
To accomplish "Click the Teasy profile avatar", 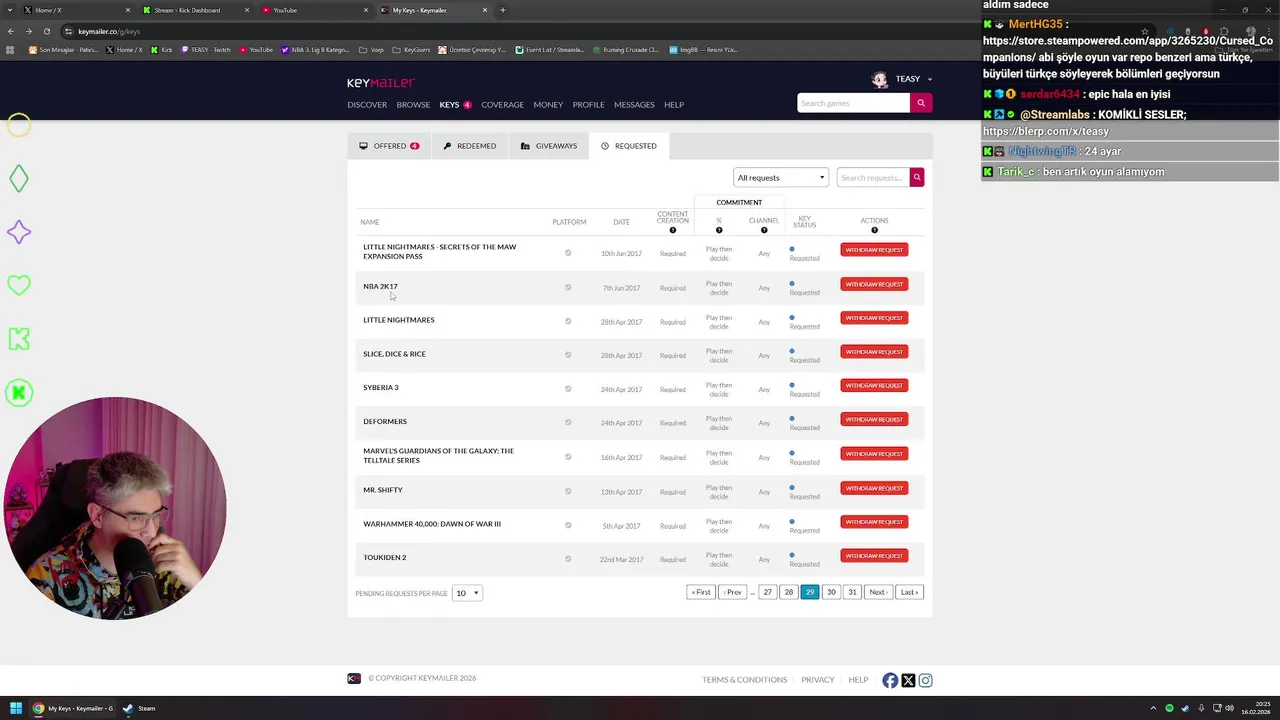I will click(x=879, y=79).
